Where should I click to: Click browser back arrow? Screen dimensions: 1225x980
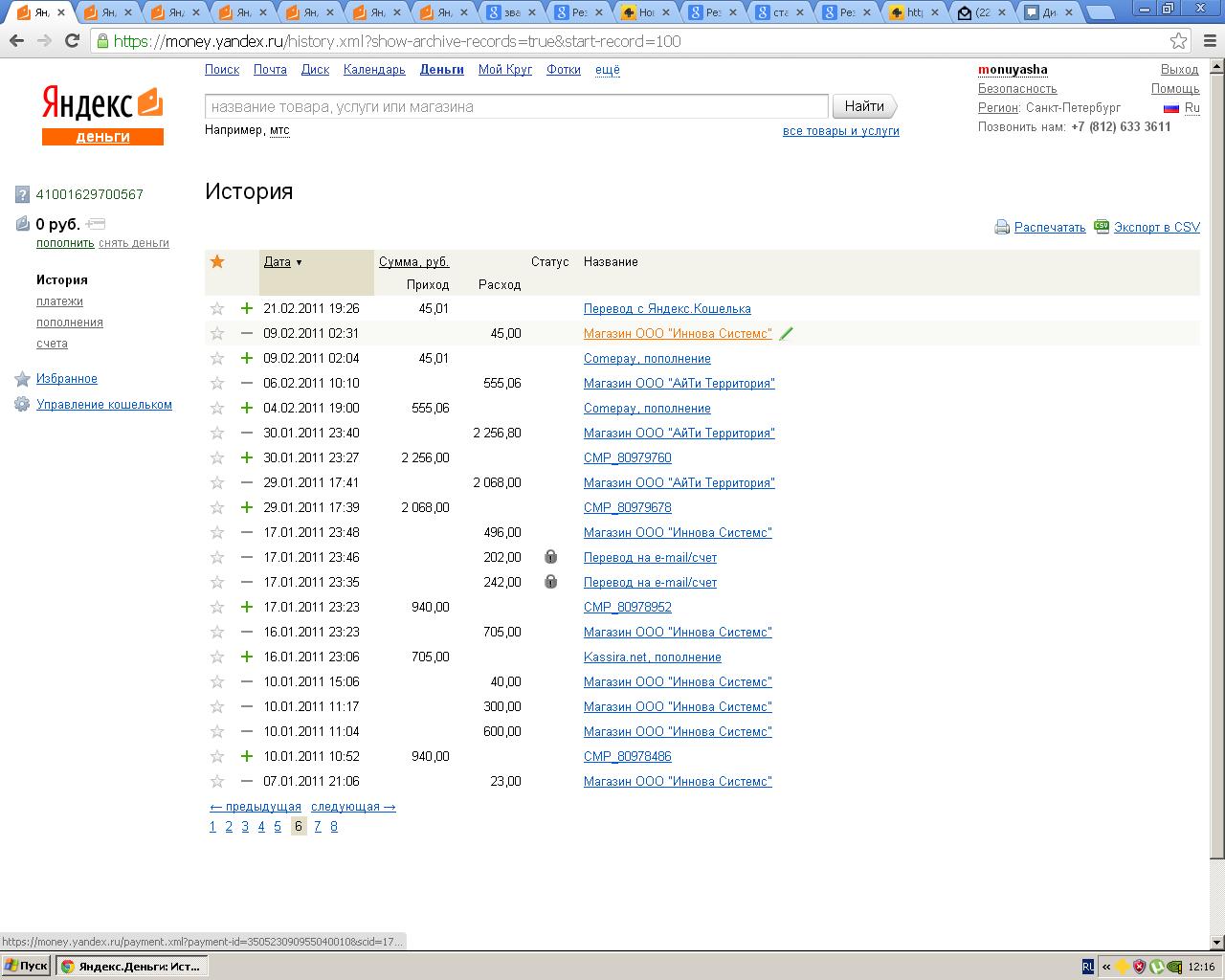click(x=16, y=41)
